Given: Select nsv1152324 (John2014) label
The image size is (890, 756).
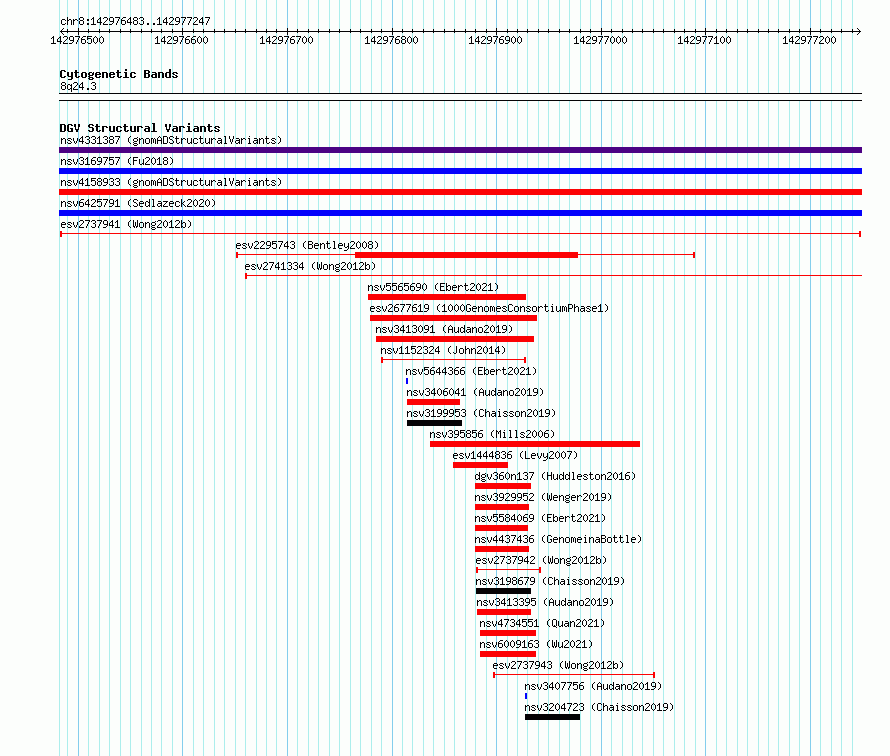Looking at the screenshot, I should coord(443,350).
